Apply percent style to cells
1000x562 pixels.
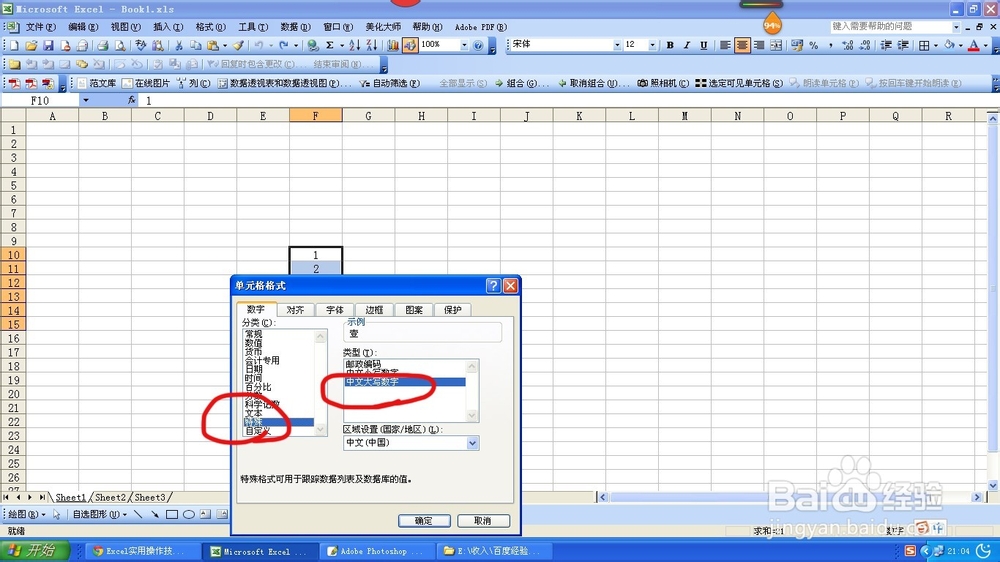(814, 45)
